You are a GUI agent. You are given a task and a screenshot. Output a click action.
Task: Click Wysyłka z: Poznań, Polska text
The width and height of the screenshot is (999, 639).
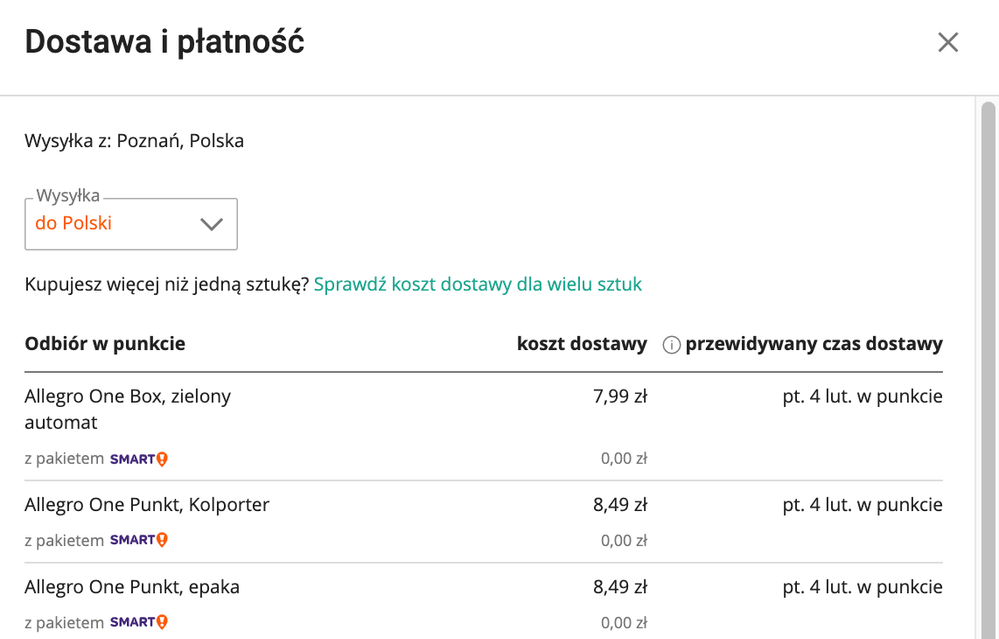click(x=134, y=141)
